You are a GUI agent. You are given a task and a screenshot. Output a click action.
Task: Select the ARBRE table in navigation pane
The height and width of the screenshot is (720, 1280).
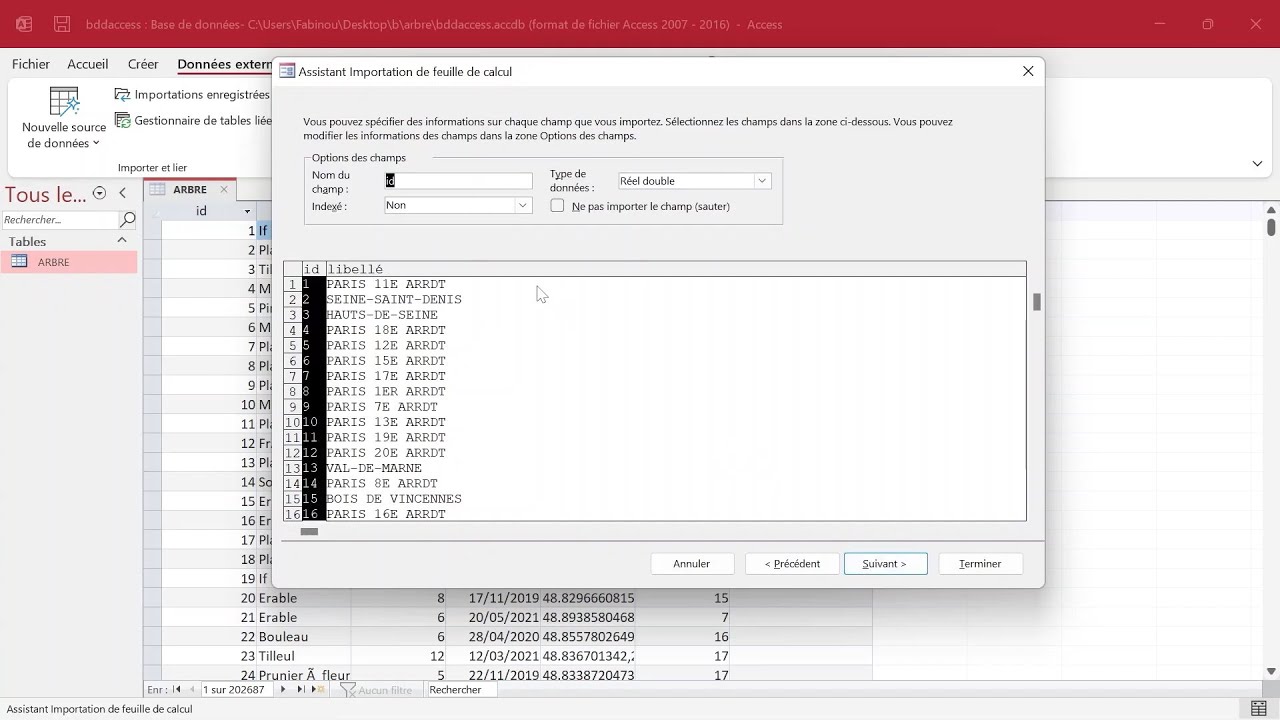(x=70, y=262)
